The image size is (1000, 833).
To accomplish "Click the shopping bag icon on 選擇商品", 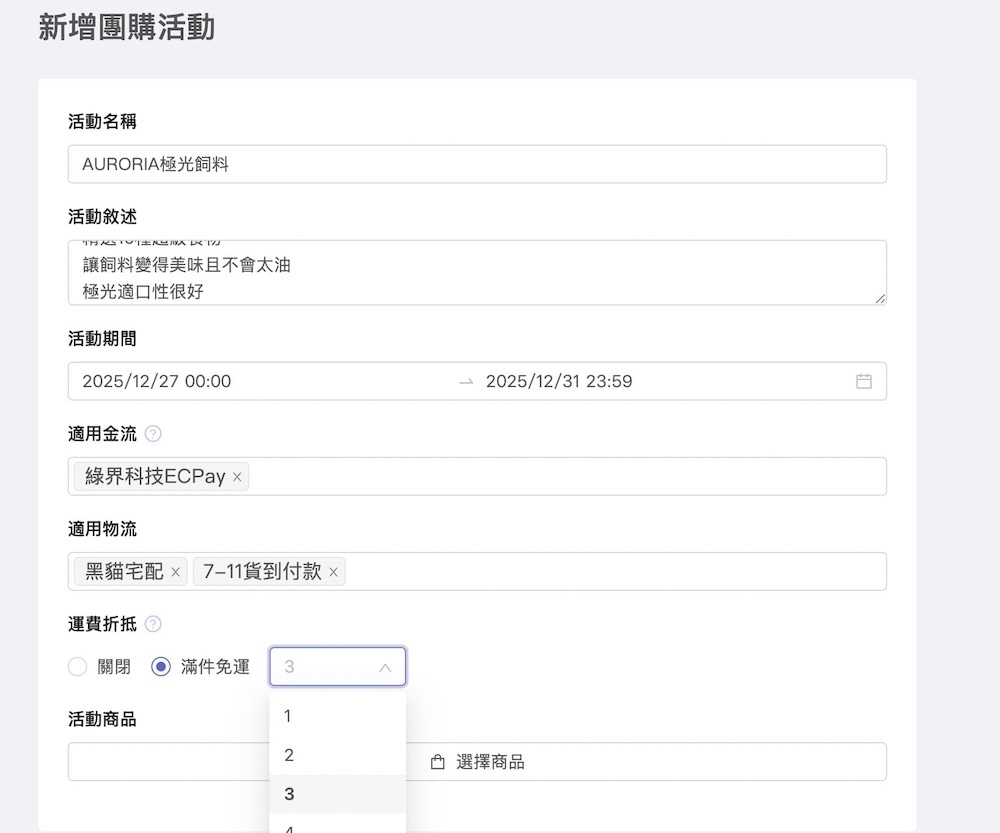I will pyautogui.click(x=437, y=762).
